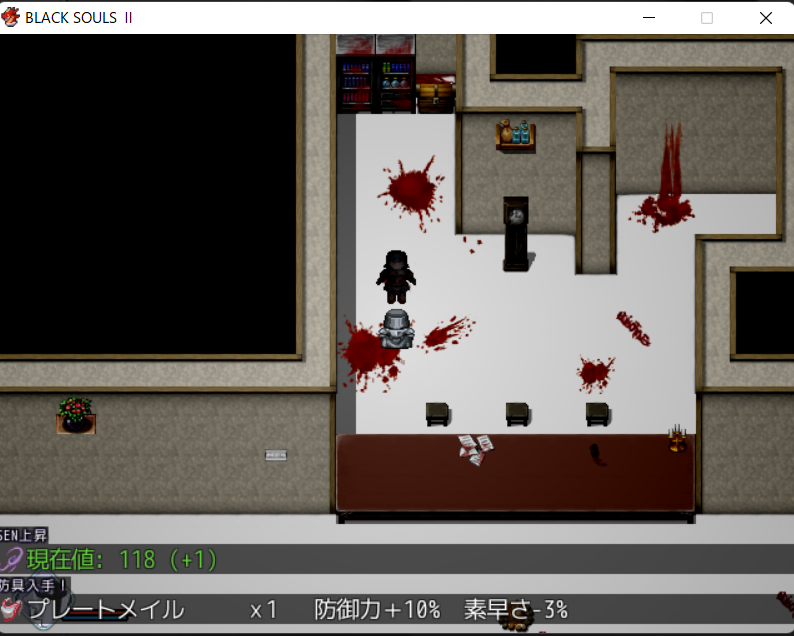The width and height of the screenshot is (794, 636).
Task: Click the treasure chest beside the vending machines
Action: pos(435,95)
